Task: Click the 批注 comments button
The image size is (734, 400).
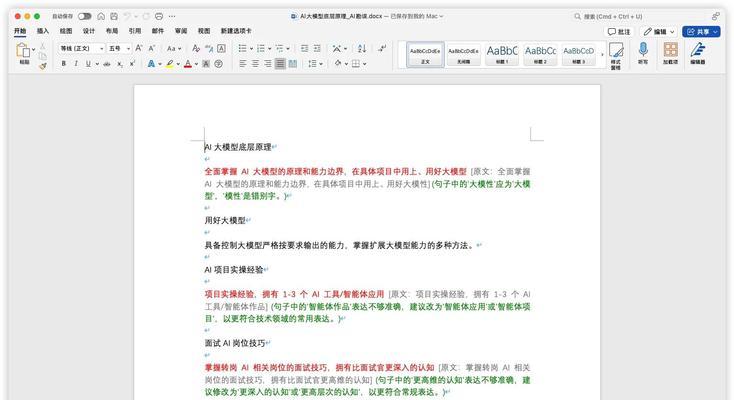Action: pyautogui.click(x=619, y=31)
